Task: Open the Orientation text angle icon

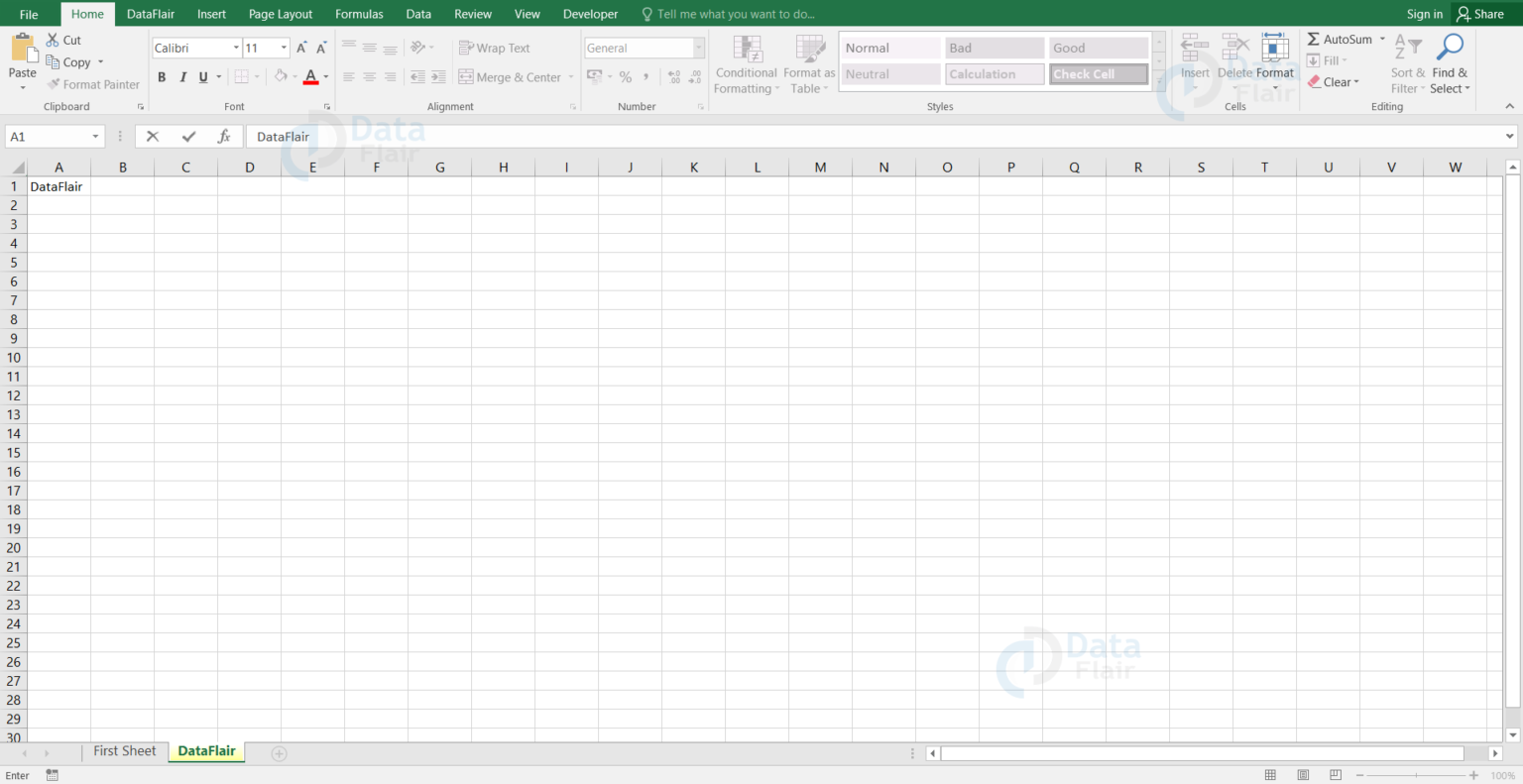Action: tap(418, 48)
